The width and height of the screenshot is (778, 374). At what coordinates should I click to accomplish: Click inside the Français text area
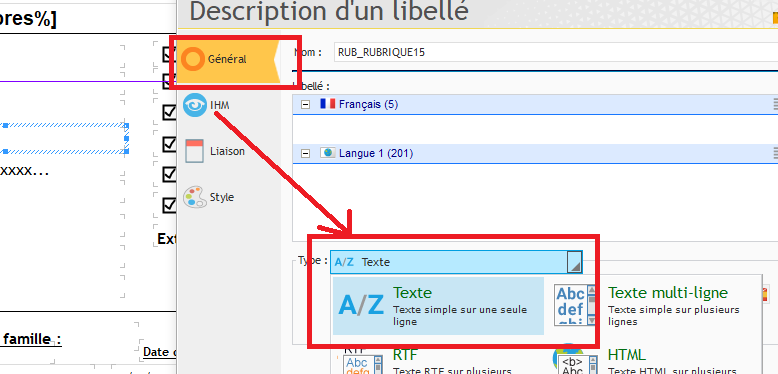535,129
